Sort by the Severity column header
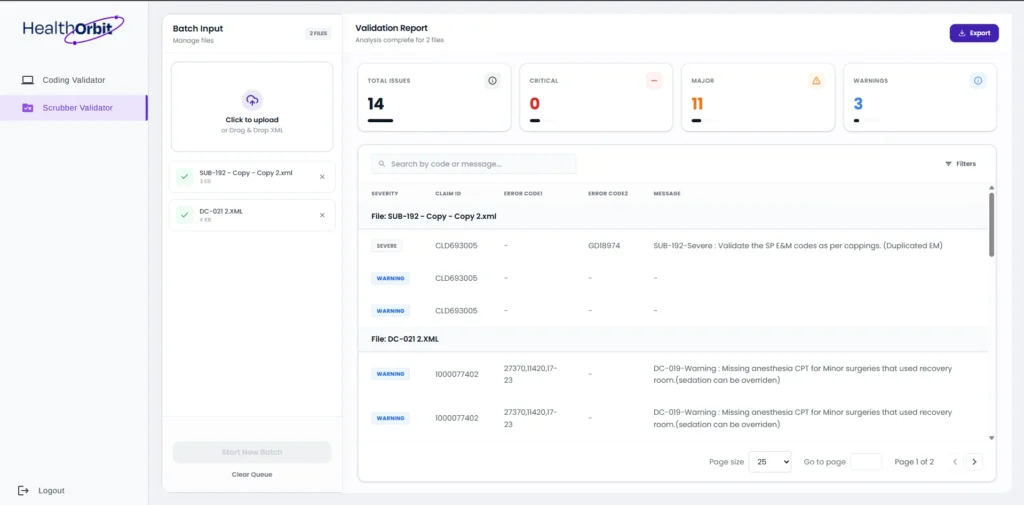This screenshot has height=505, width=1024. [385, 194]
